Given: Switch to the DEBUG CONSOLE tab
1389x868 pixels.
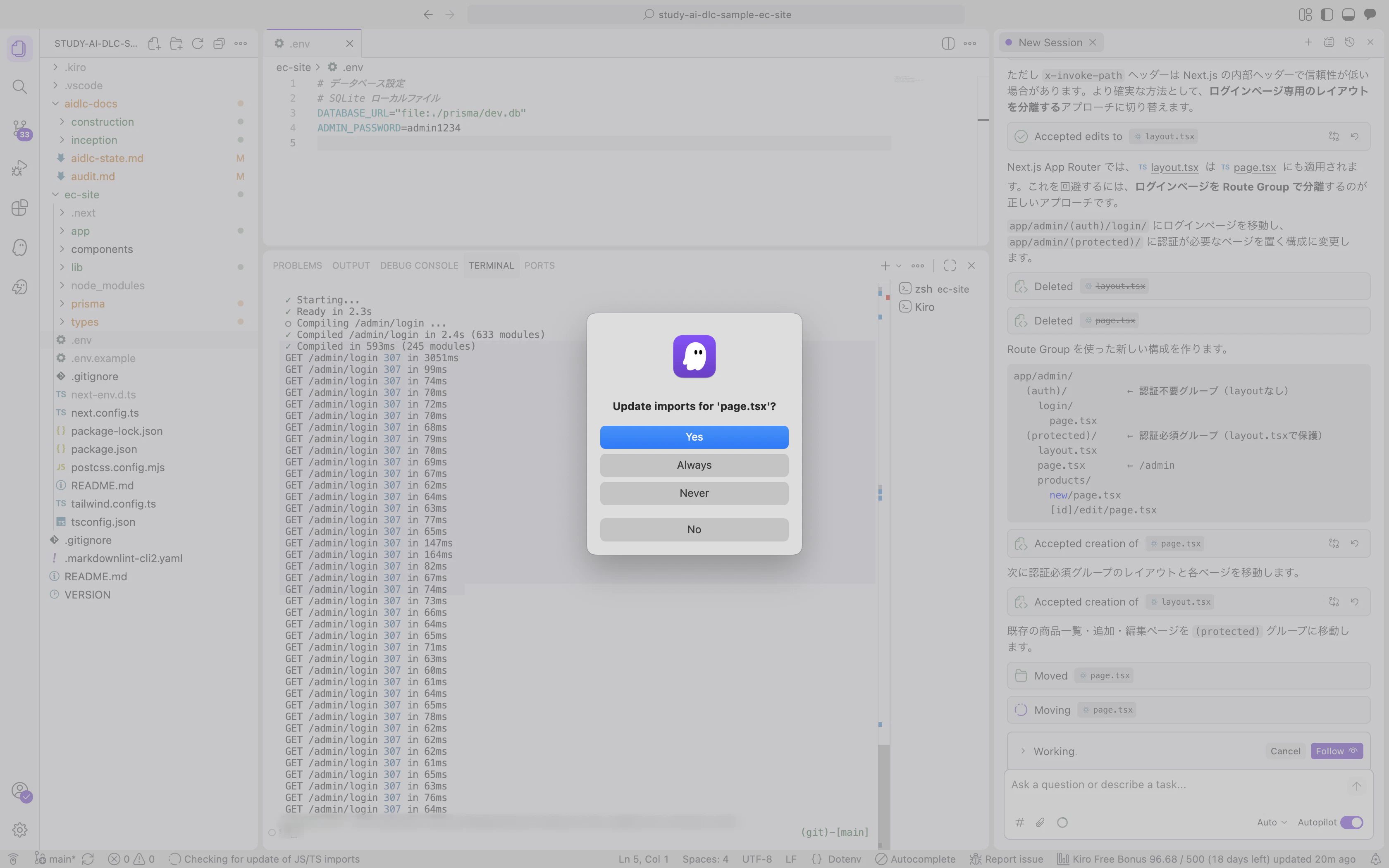Looking at the screenshot, I should tap(419, 265).
